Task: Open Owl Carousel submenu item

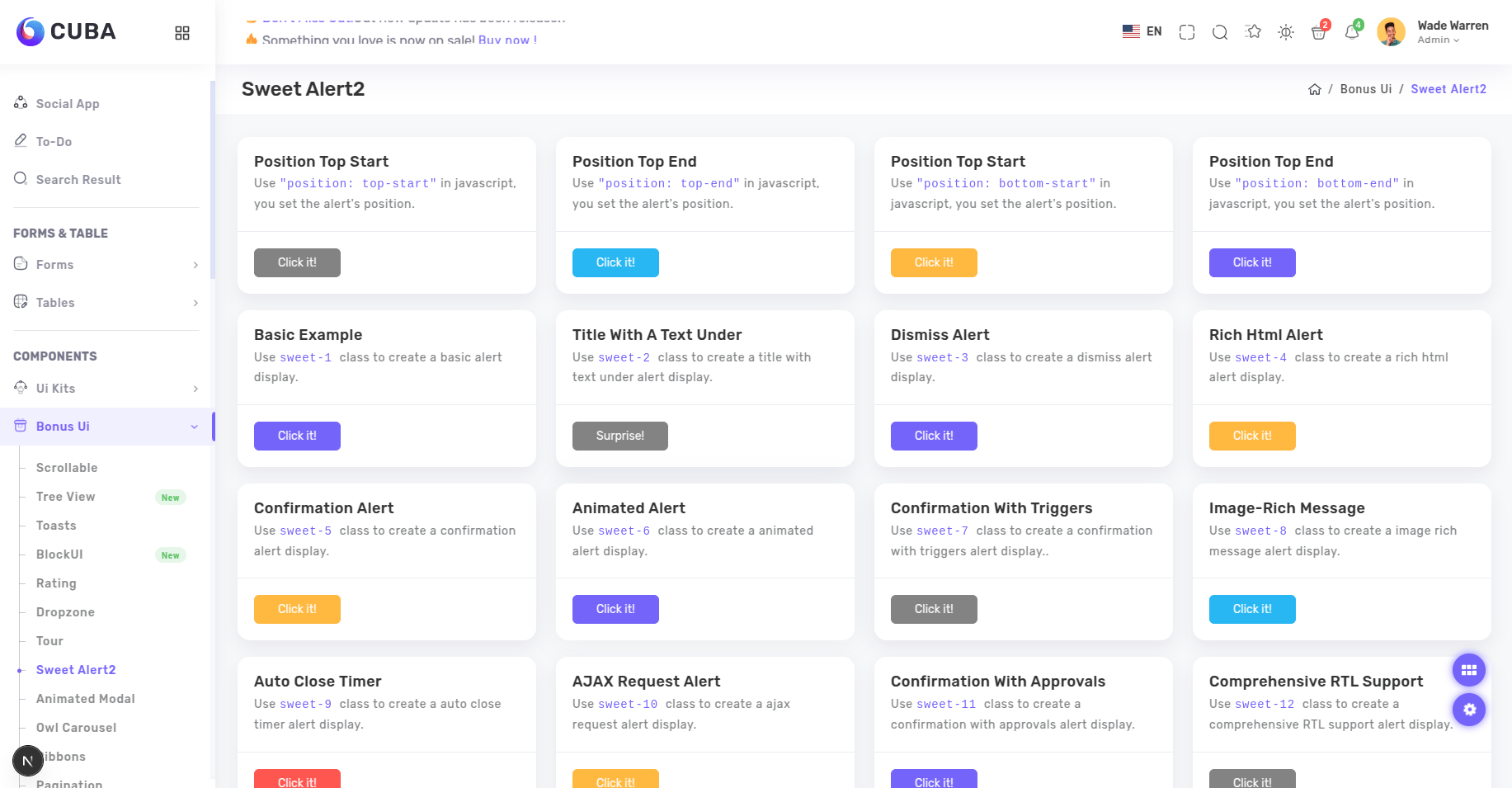Action: coord(76,728)
